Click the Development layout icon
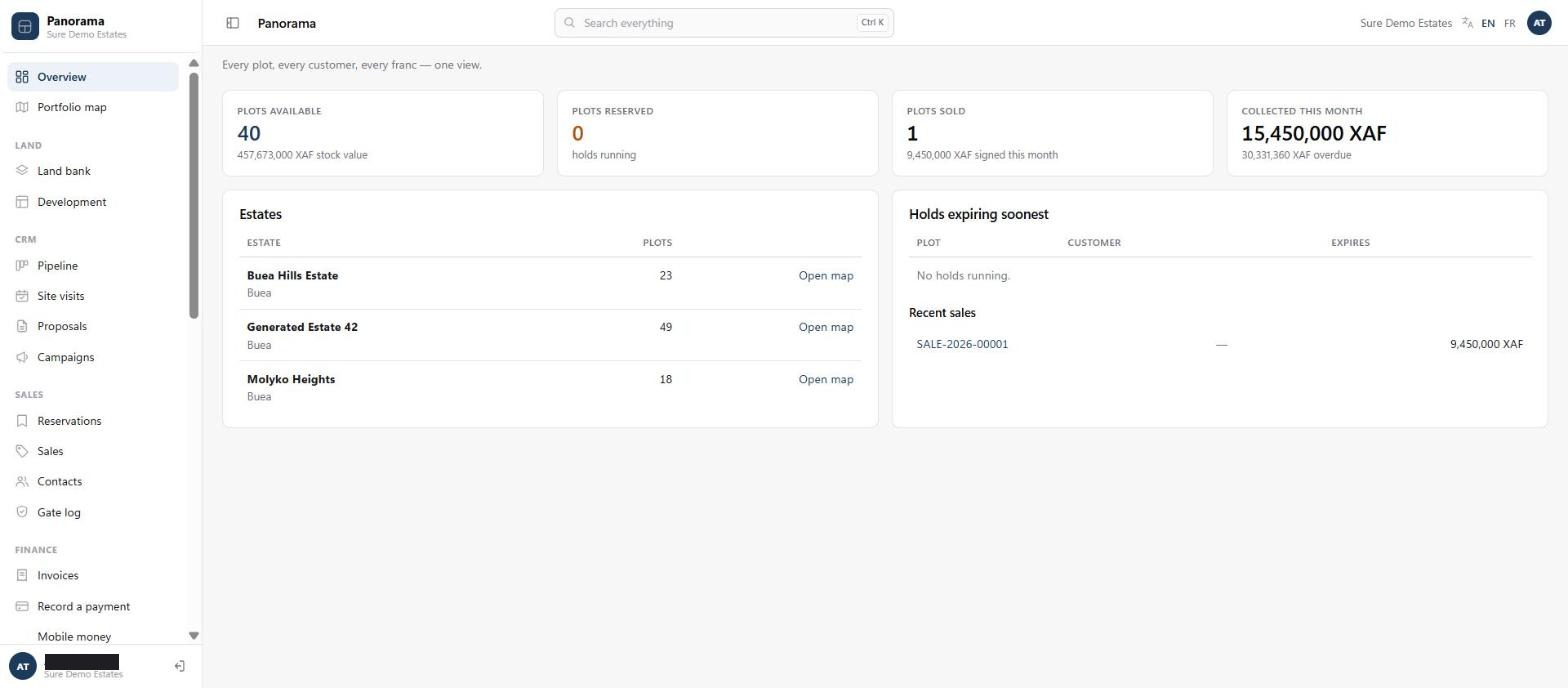The image size is (1568, 688). (x=22, y=202)
